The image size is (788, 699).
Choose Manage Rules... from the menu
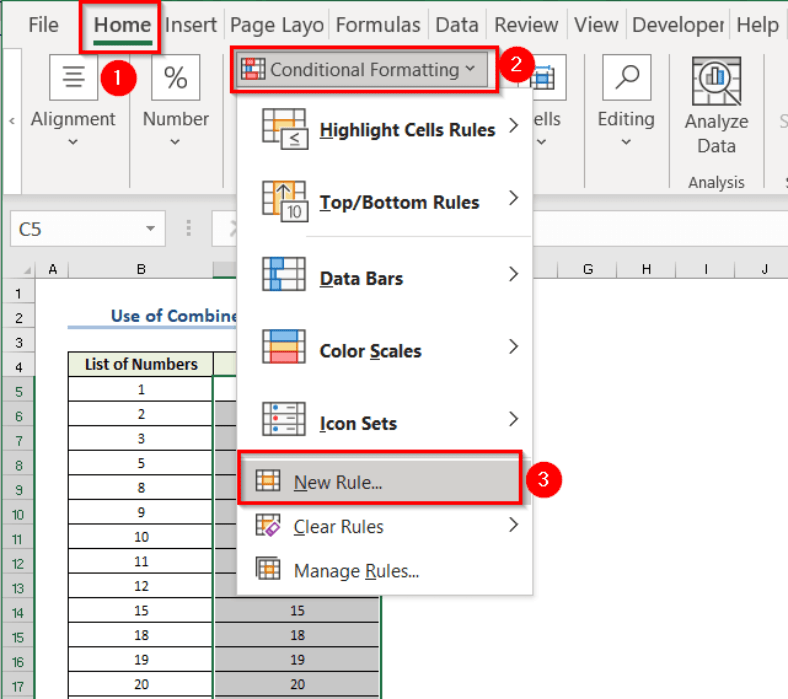tap(384, 571)
